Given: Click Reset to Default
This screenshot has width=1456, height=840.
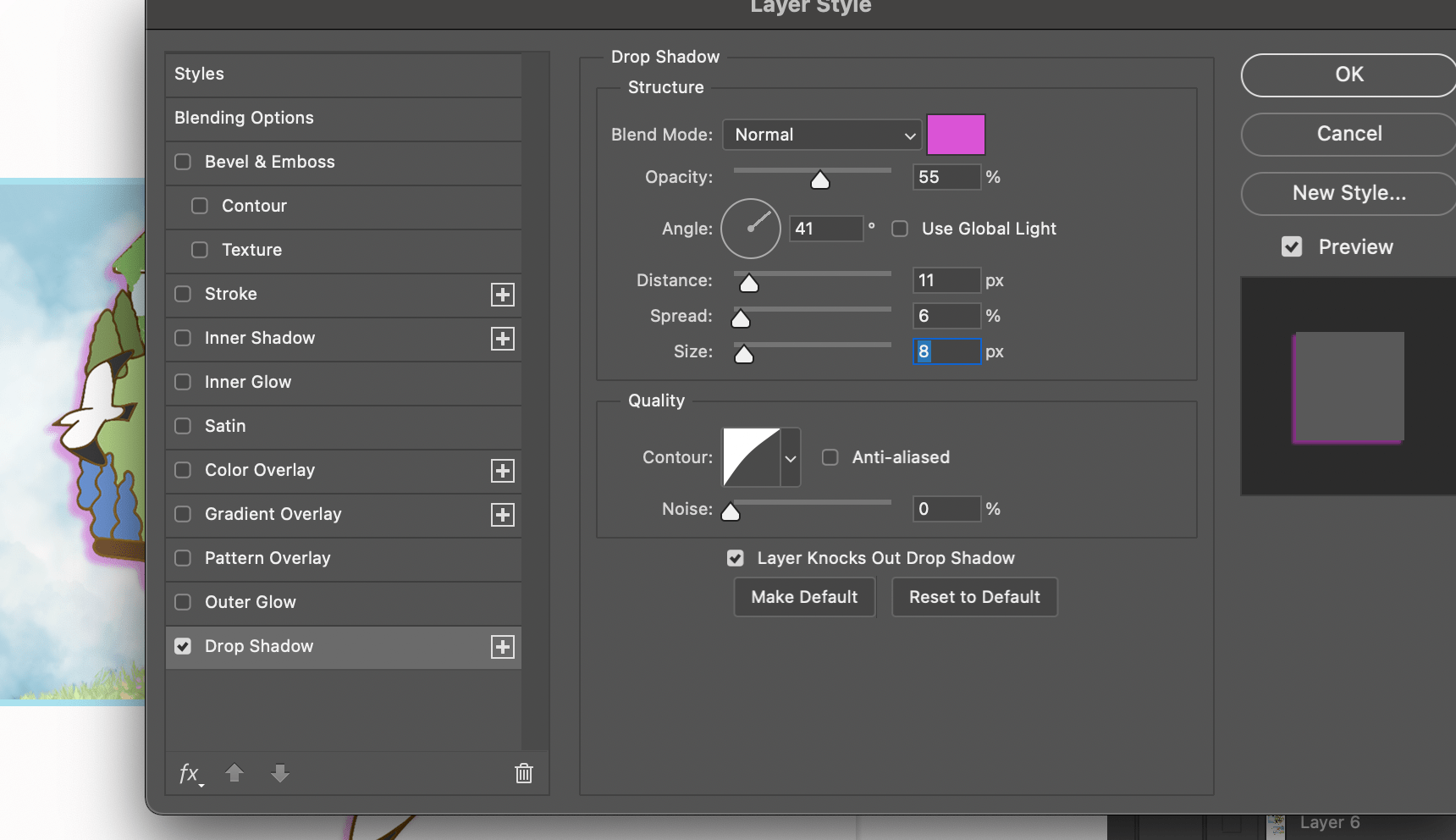Looking at the screenshot, I should click(974, 597).
